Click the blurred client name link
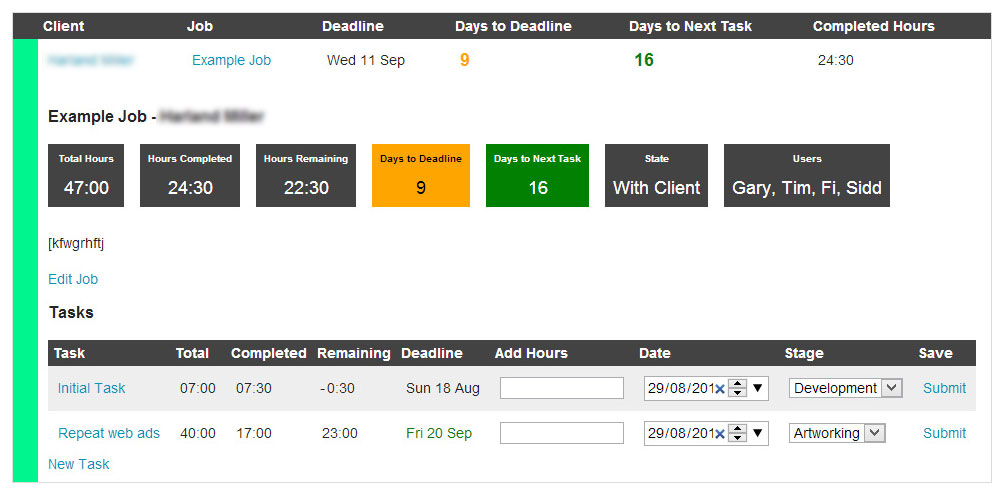The height and width of the screenshot is (495, 1004). tap(90, 61)
